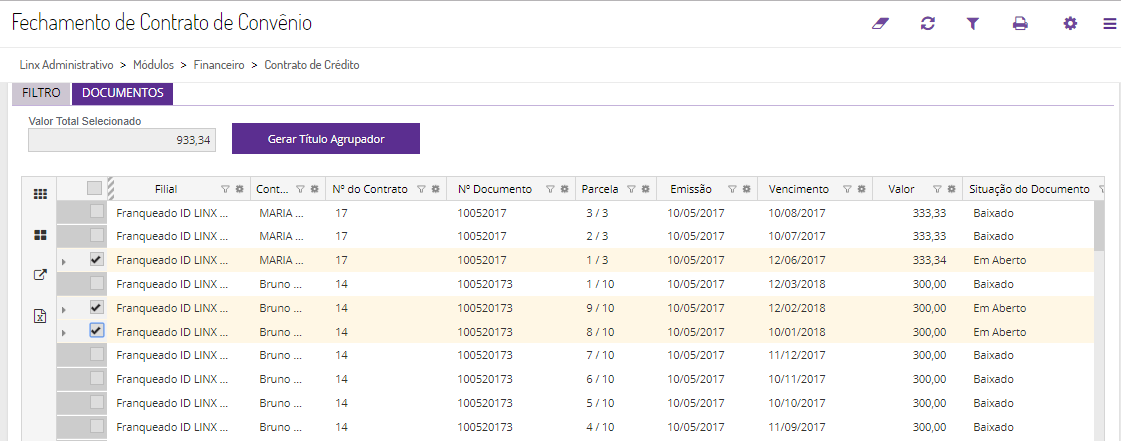
Task: Click the refresh icon in top toolbar
Action: click(928, 23)
